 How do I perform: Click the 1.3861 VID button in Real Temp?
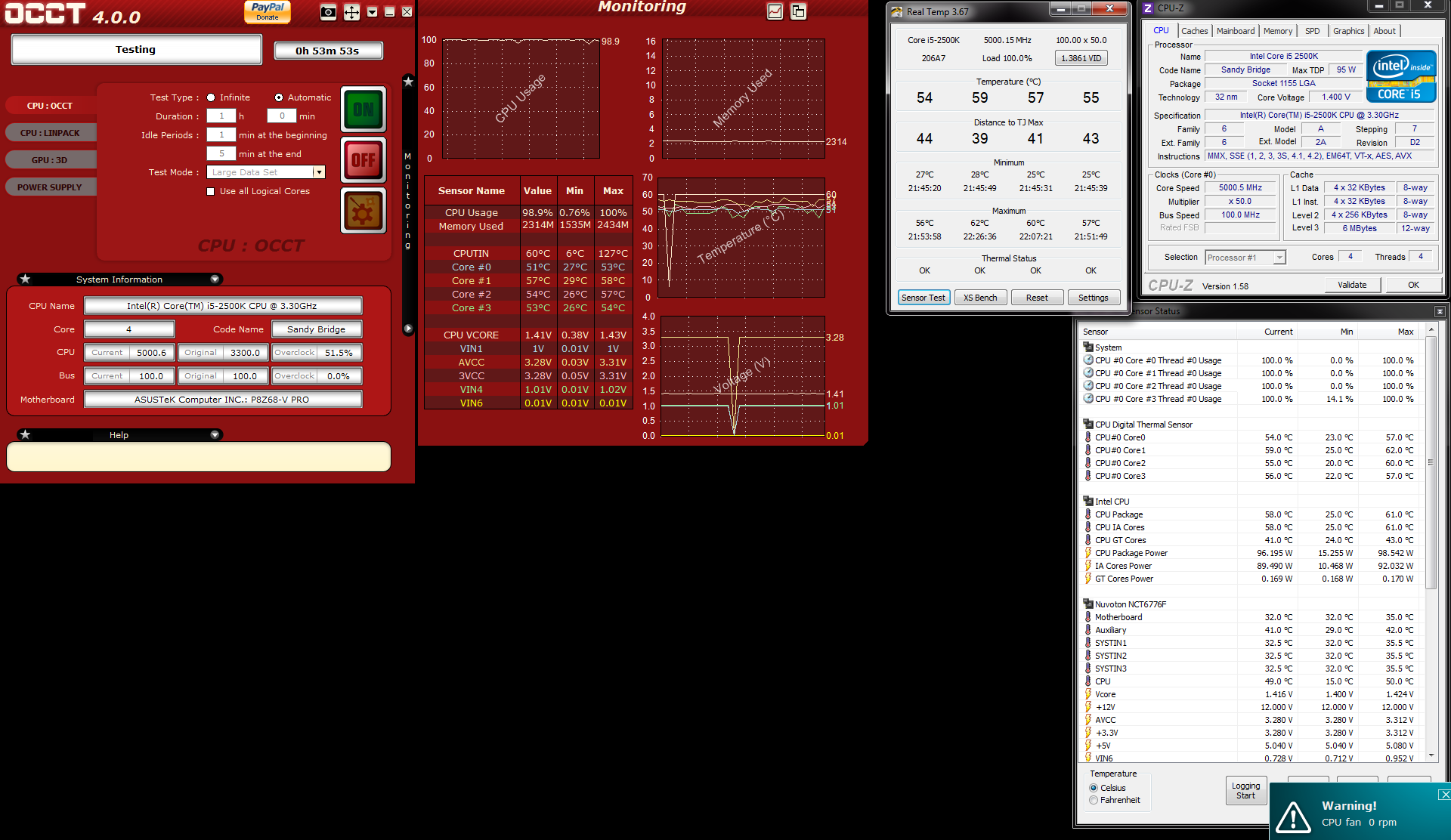point(1081,58)
